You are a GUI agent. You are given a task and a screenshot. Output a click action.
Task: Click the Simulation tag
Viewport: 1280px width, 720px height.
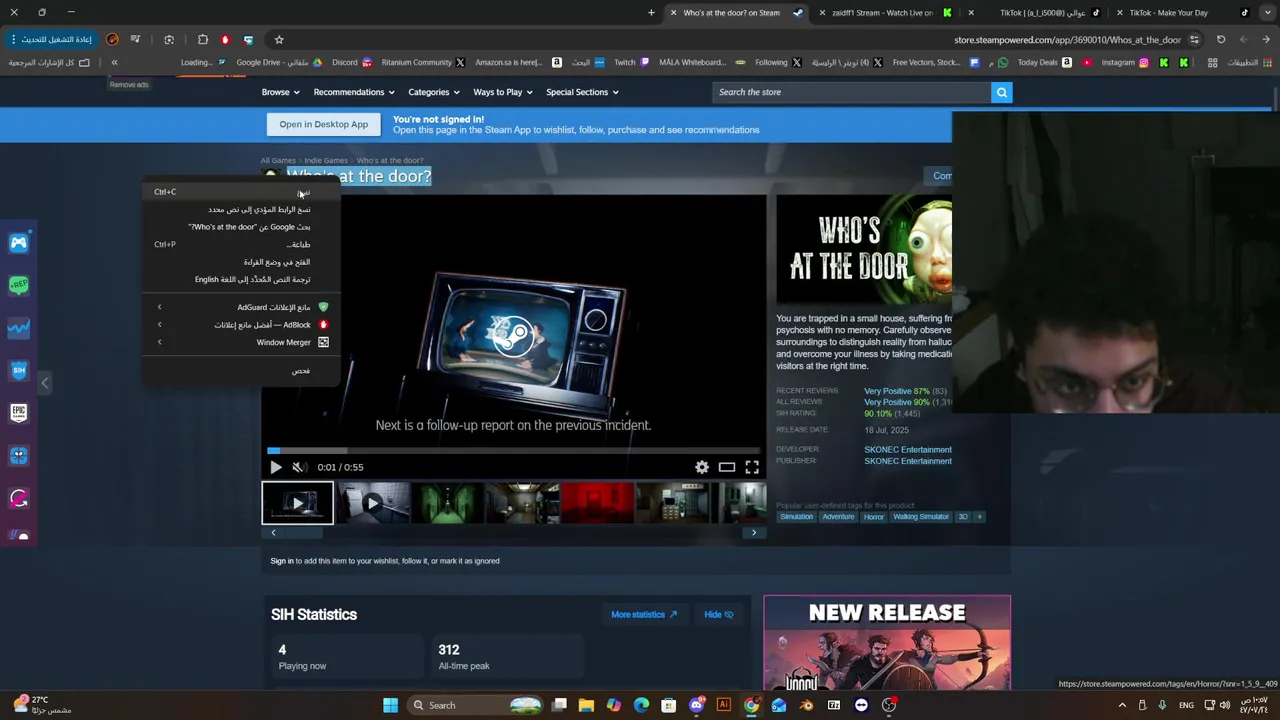(x=797, y=517)
